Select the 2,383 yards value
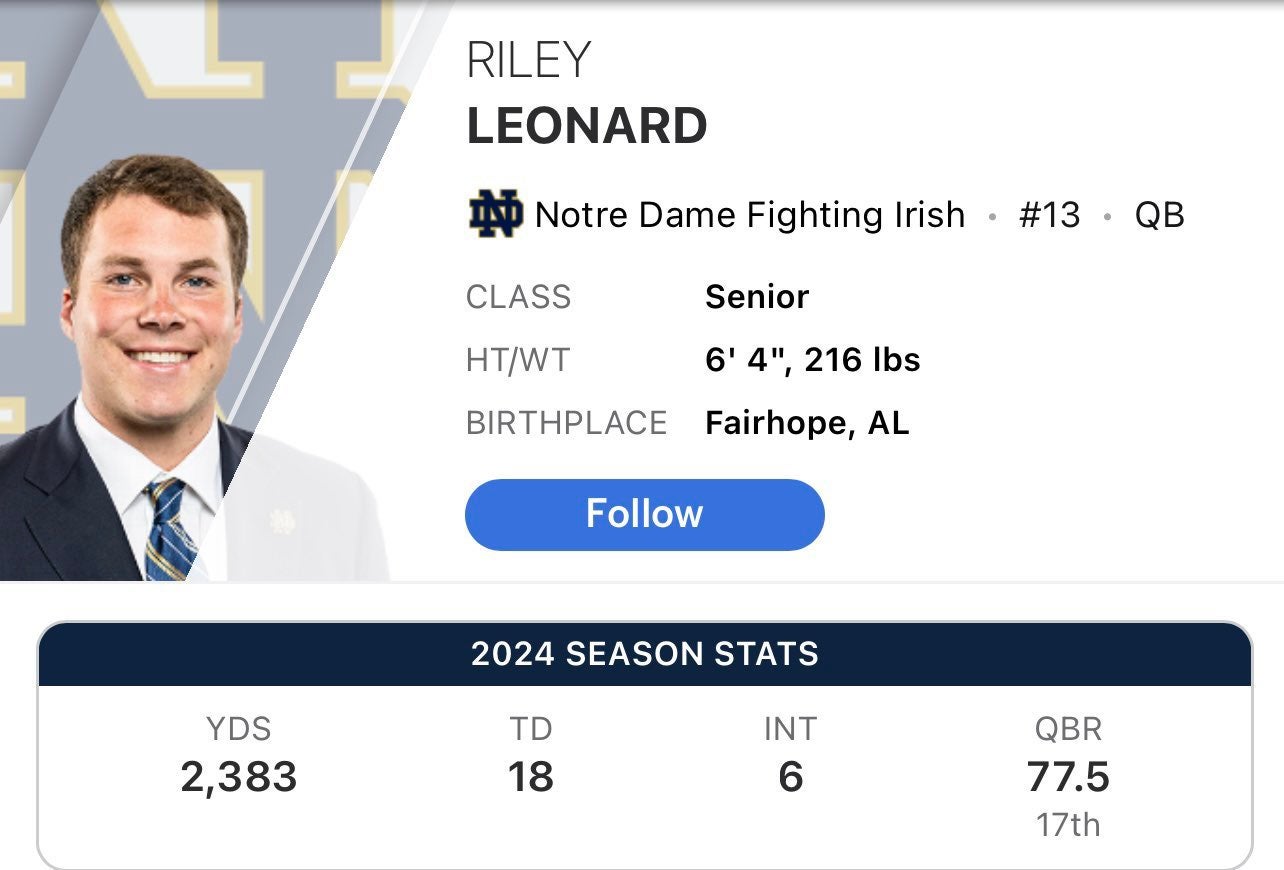1284x870 pixels. pos(238,777)
